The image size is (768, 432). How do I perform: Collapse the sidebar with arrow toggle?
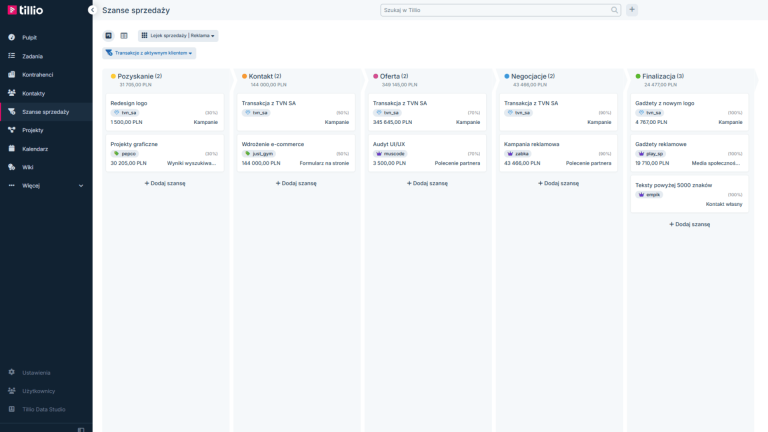point(91,10)
